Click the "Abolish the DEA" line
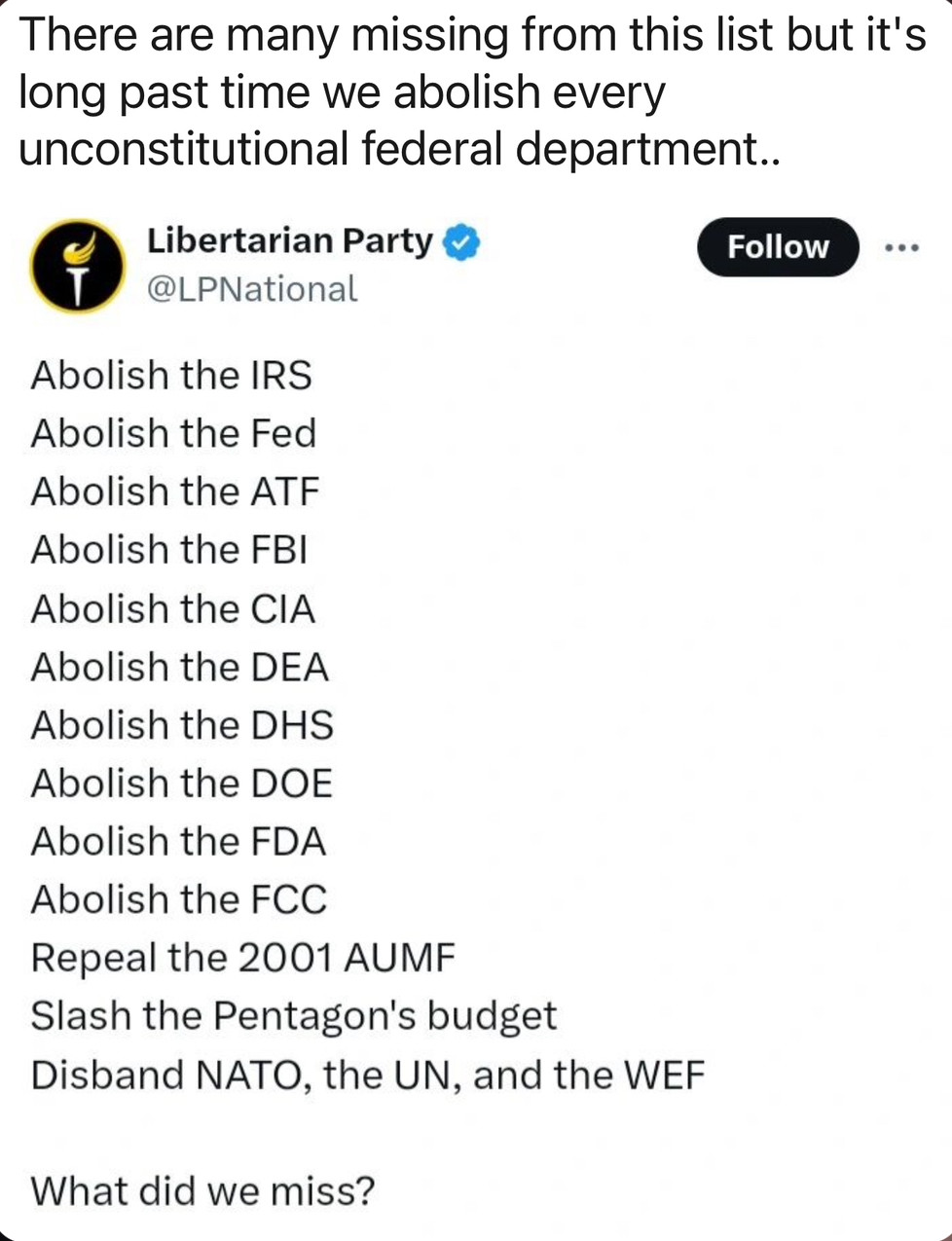The width and height of the screenshot is (952, 1241). click(x=180, y=668)
